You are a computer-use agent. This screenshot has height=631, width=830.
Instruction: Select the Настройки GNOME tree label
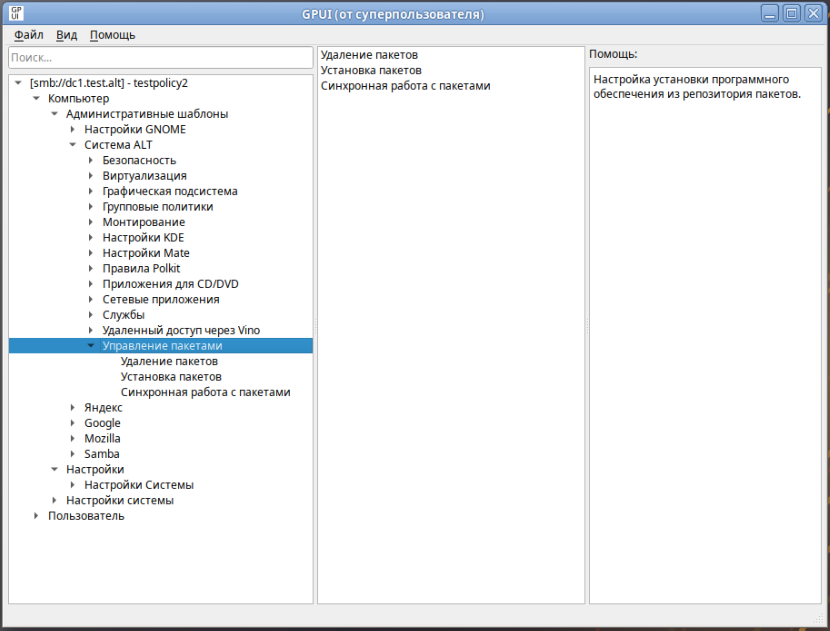(x=135, y=129)
